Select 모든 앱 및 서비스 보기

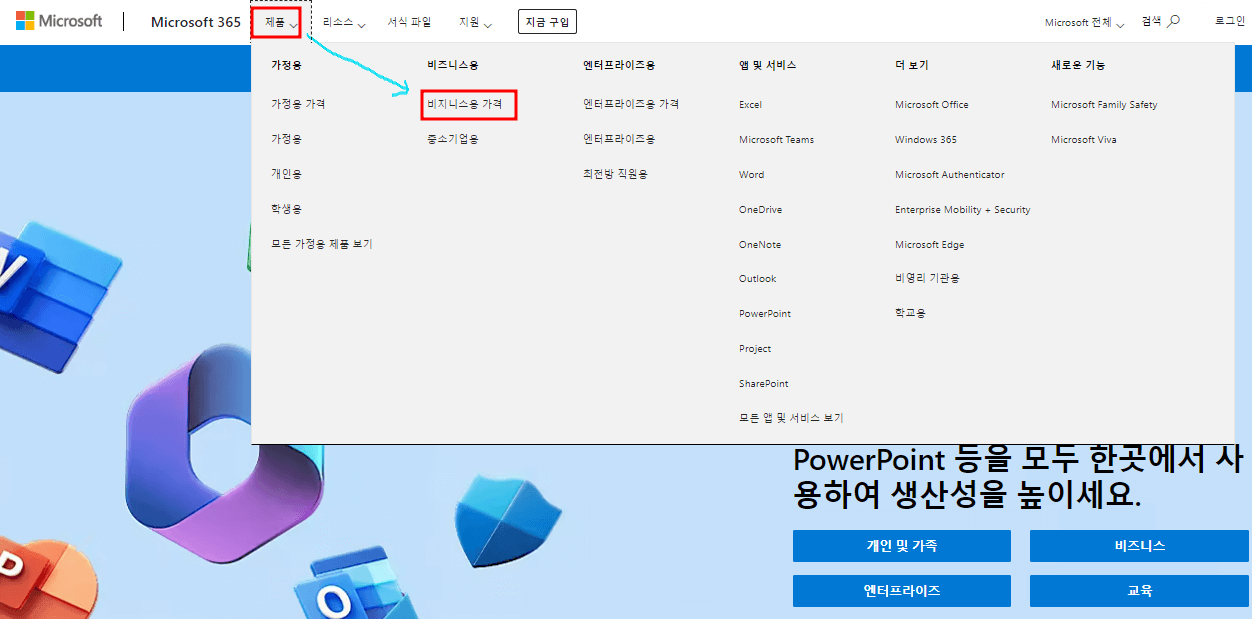pos(791,418)
